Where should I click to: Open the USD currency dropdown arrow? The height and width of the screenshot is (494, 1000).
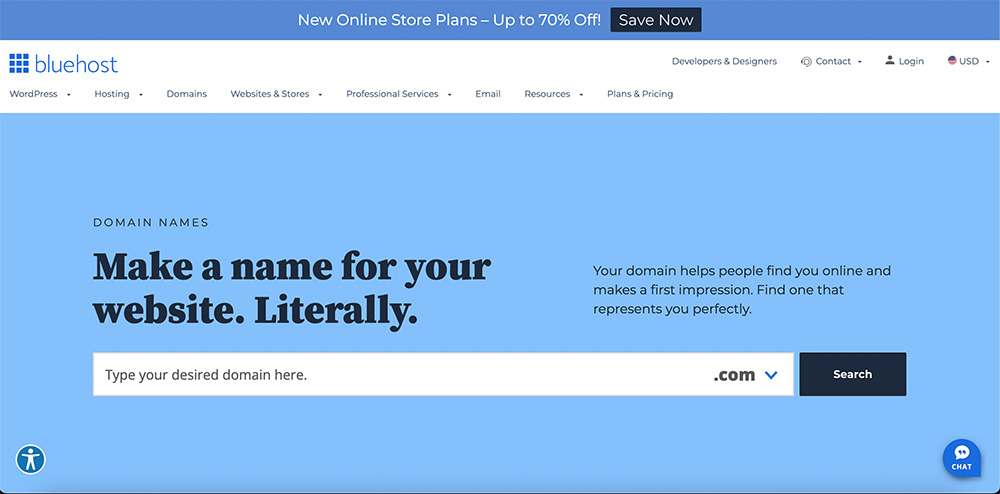pyautogui.click(x=988, y=62)
